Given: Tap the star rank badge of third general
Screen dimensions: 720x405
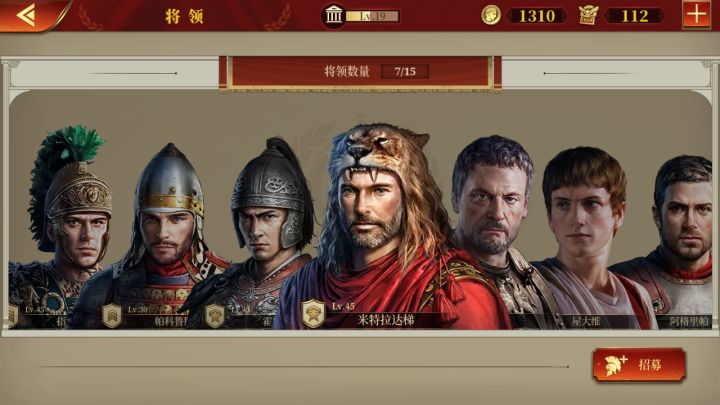Looking at the screenshot, I should point(215,316).
